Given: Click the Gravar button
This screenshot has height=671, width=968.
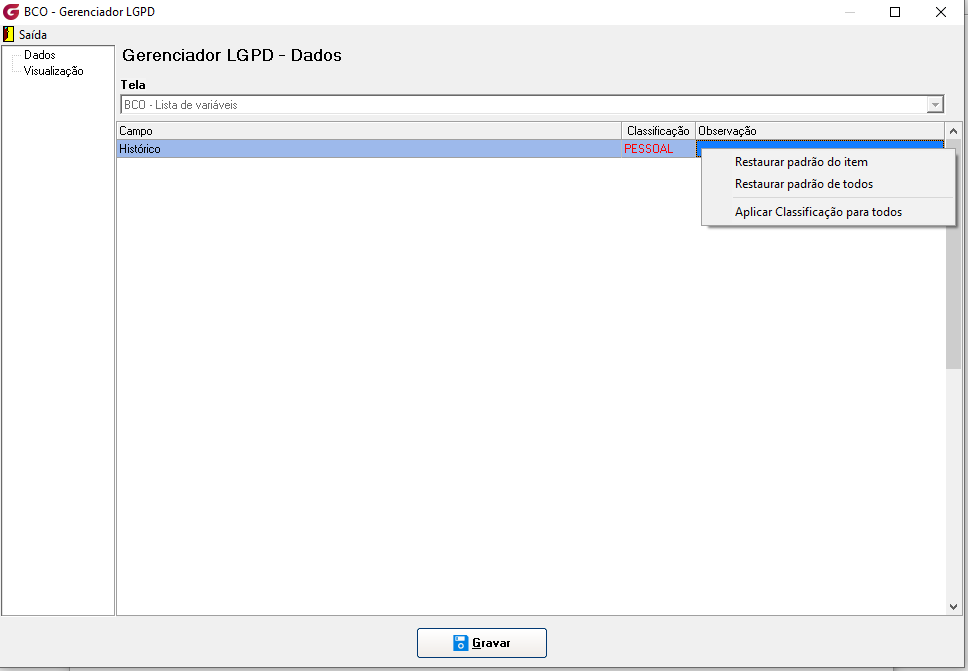Looking at the screenshot, I should tap(482, 643).
